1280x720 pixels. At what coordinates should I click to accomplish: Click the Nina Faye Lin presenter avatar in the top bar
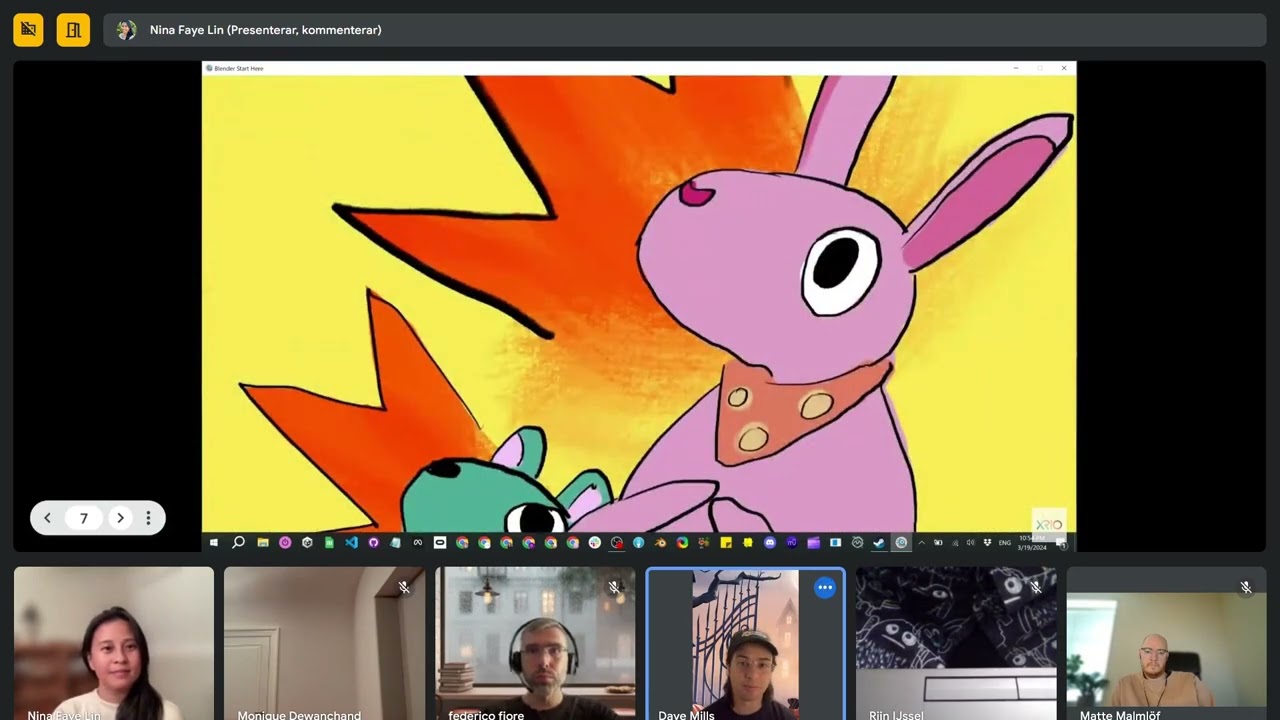coord(126,30)
